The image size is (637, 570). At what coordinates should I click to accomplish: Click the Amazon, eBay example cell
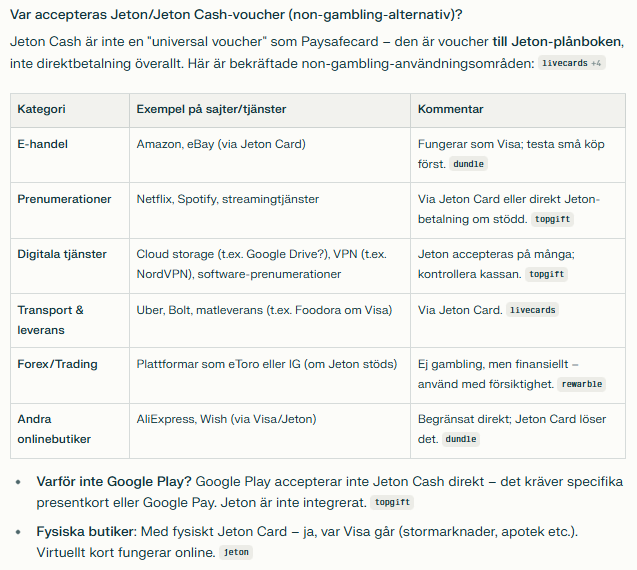tap(270, 155)
